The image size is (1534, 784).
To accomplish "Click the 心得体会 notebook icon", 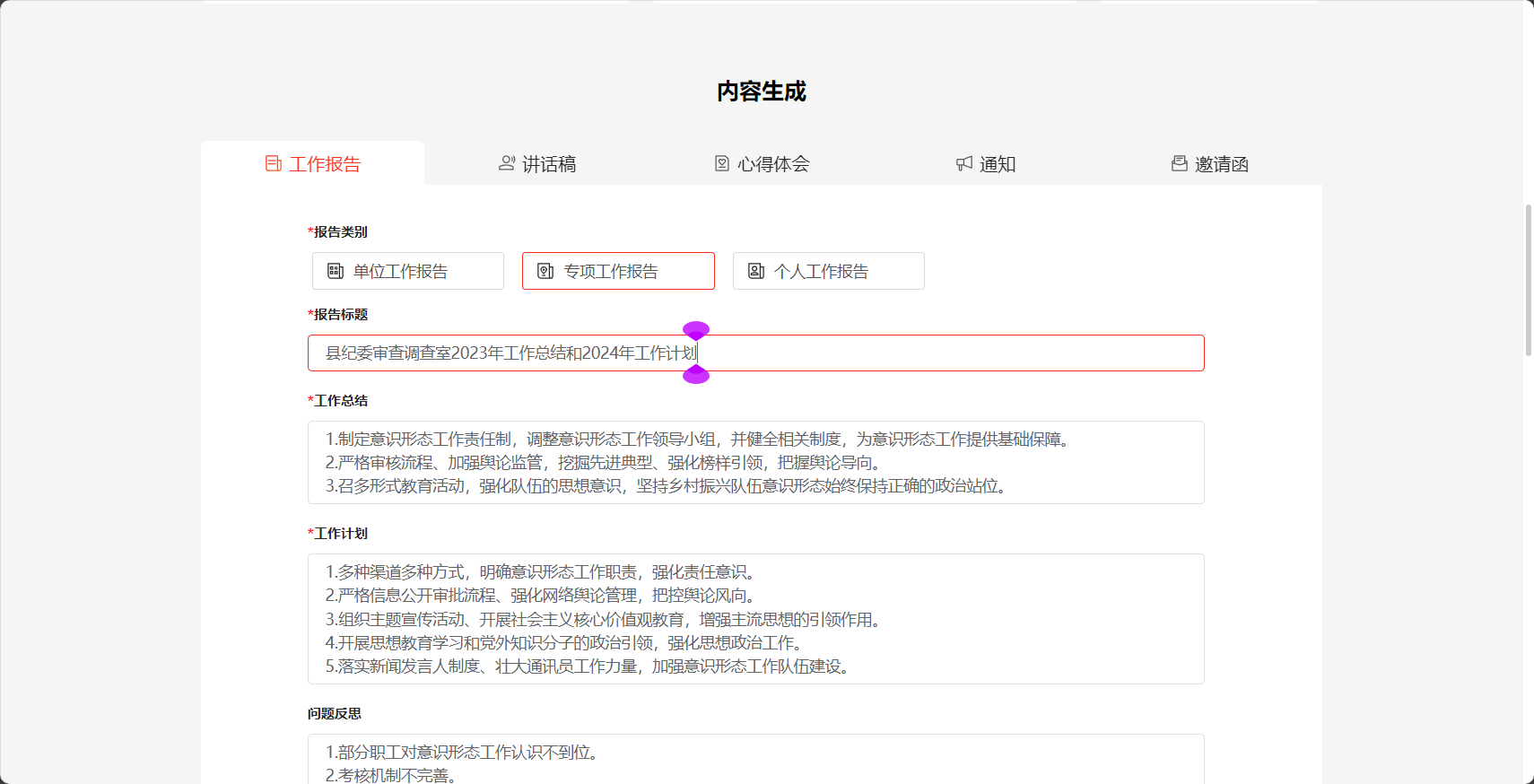I will click(722, 163).
